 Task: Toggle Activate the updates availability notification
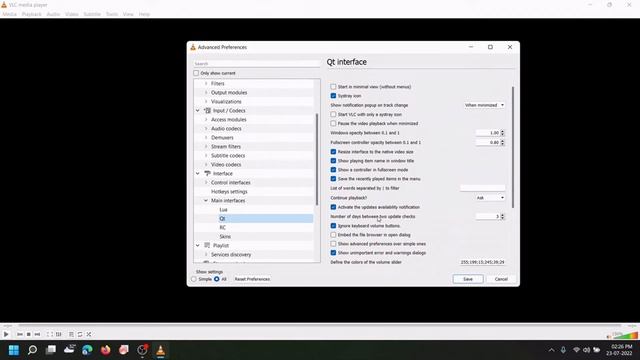click(x=333, y=207)
